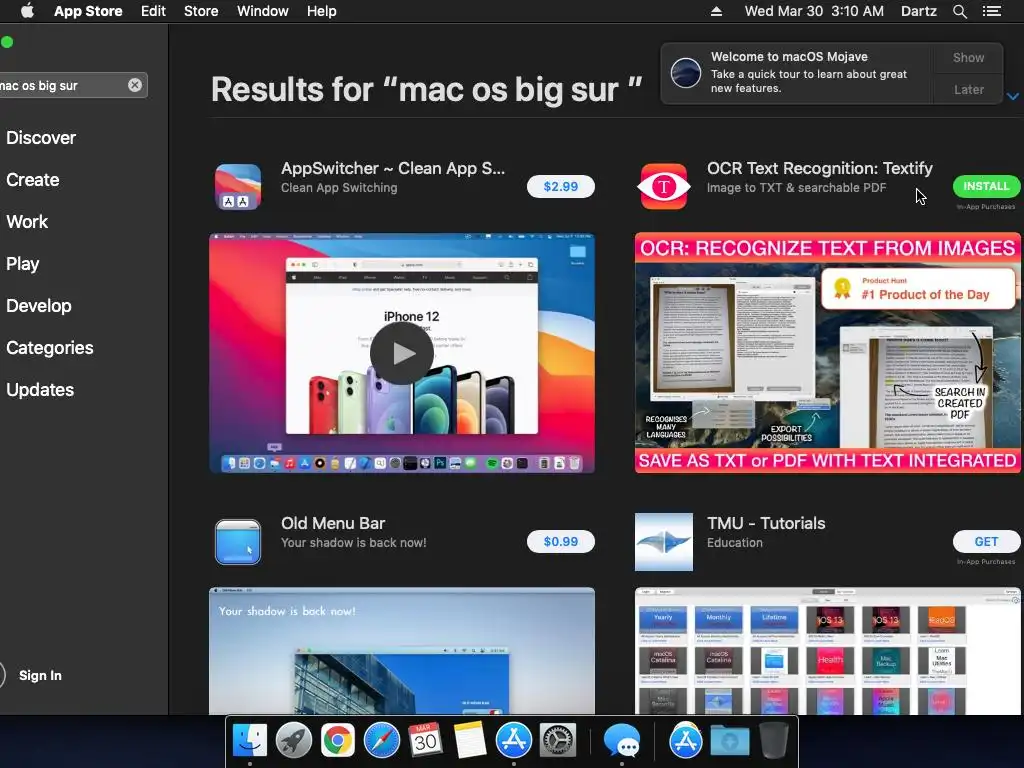Open the App Store menu
1024x768 pixels.
click(x=88, y=11)
